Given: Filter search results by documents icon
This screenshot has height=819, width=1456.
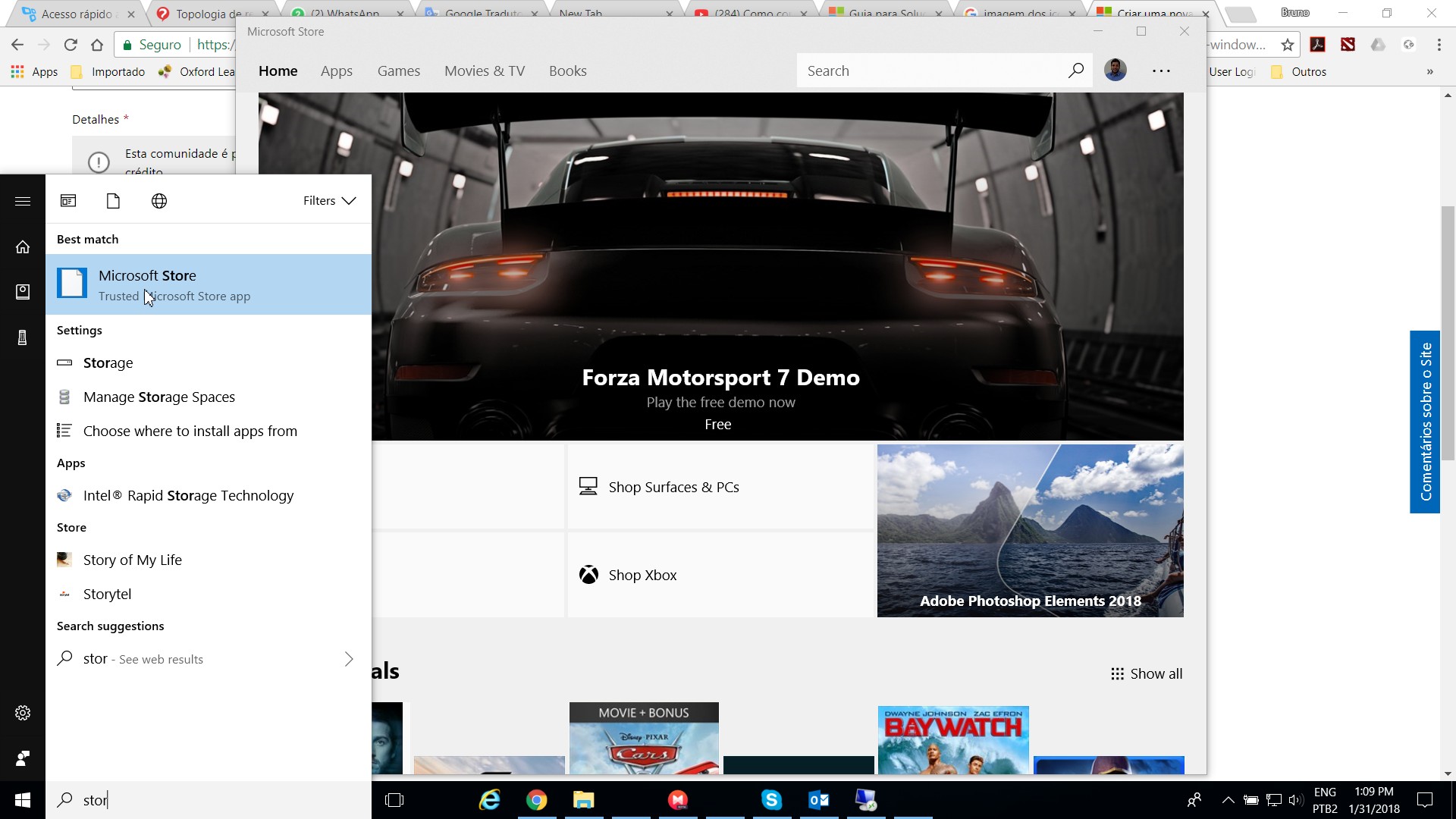Looking at the screenshot, I should click(x=113, y=201).
